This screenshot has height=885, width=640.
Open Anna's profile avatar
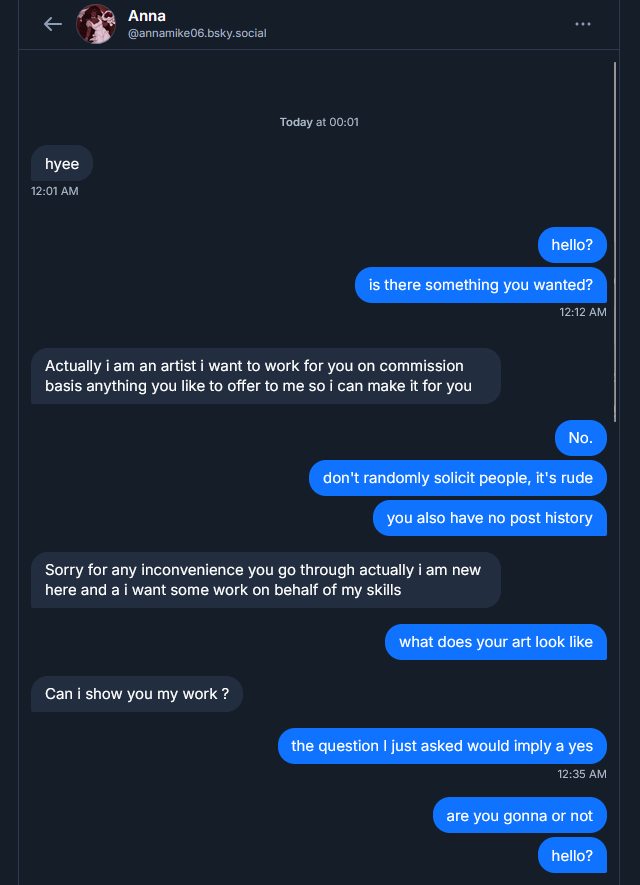(96, 24)
